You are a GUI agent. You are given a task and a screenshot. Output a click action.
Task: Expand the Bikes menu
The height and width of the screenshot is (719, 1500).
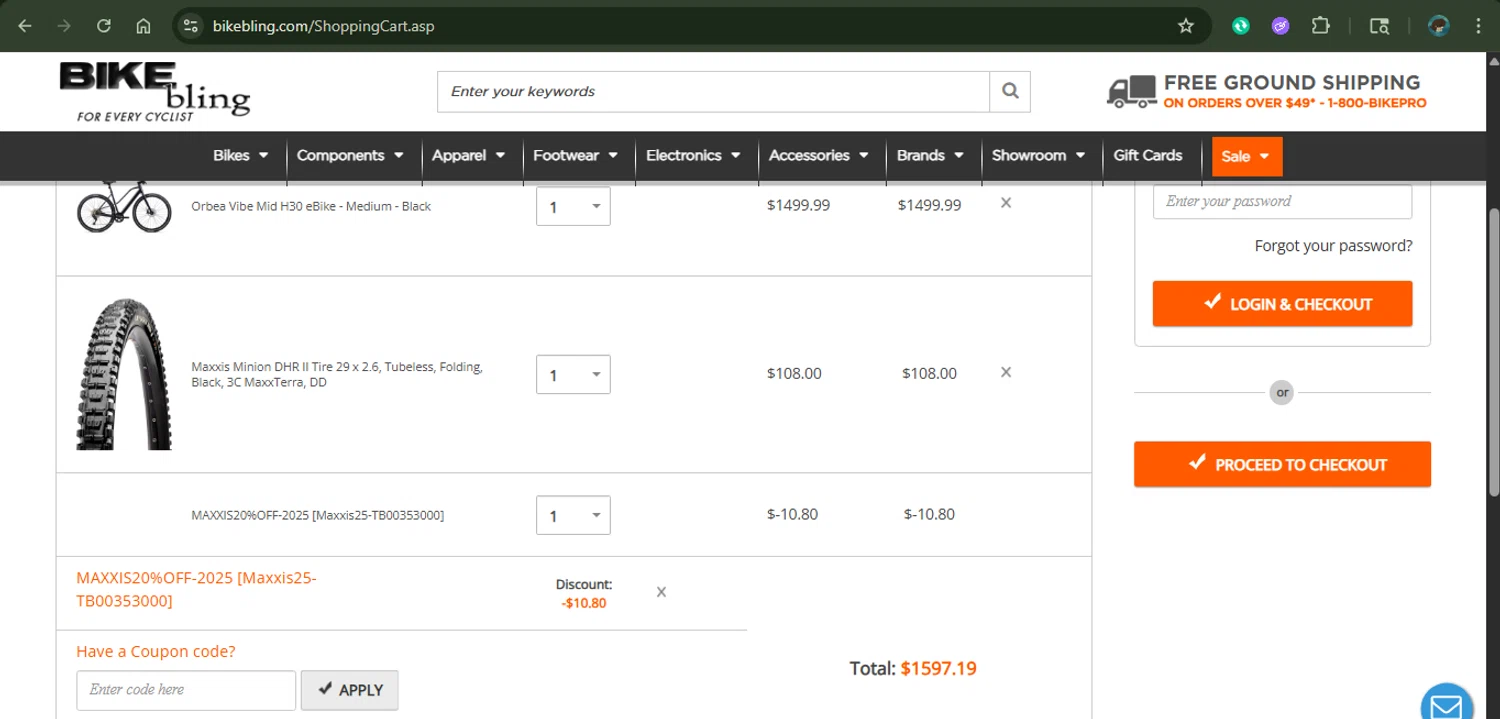click(241, 156)
